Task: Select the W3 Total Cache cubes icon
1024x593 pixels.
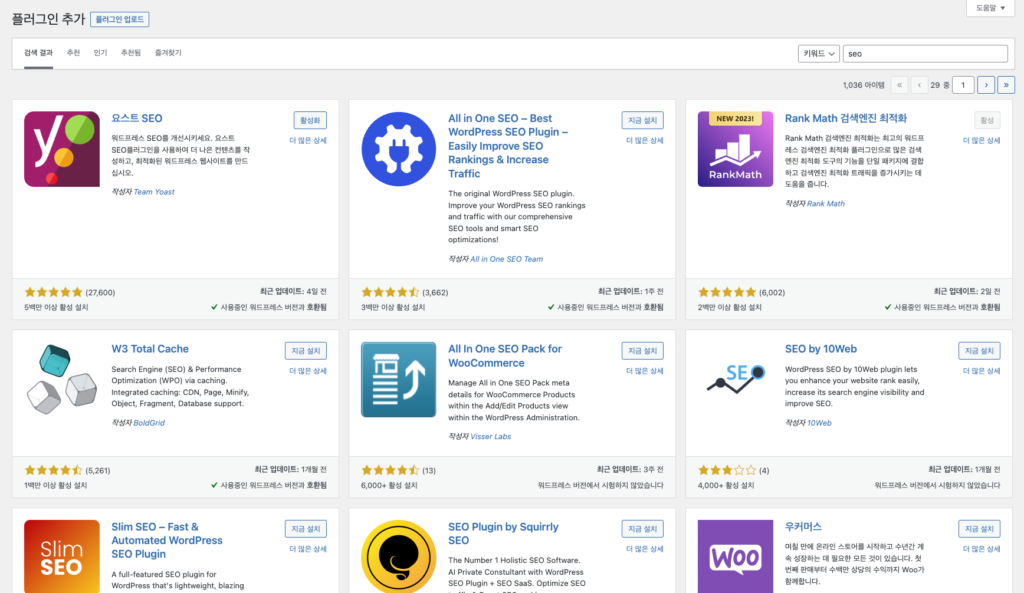Action: click(62, 379)
